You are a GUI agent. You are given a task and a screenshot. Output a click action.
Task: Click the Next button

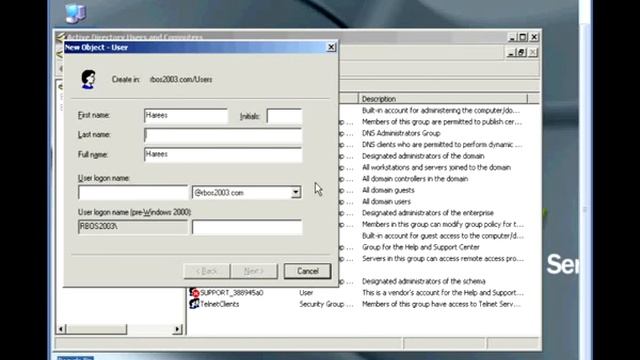click(254, 271)
